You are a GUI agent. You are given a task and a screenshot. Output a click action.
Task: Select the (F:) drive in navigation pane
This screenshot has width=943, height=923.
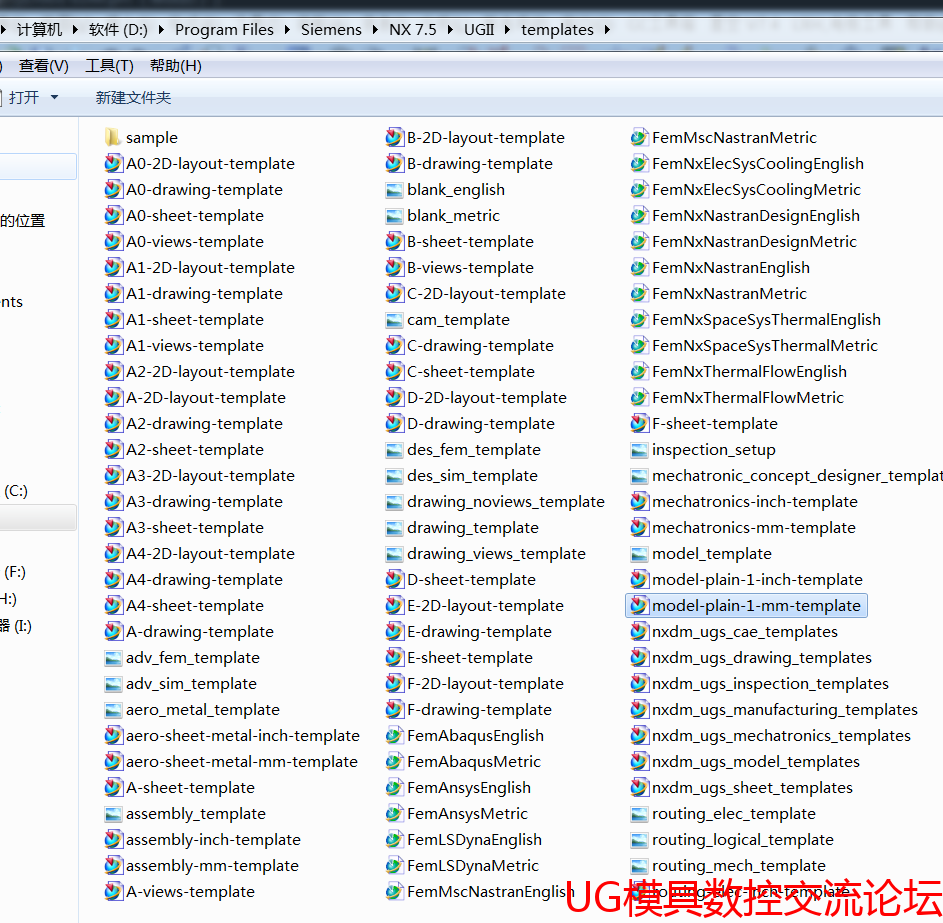(15, 572)
